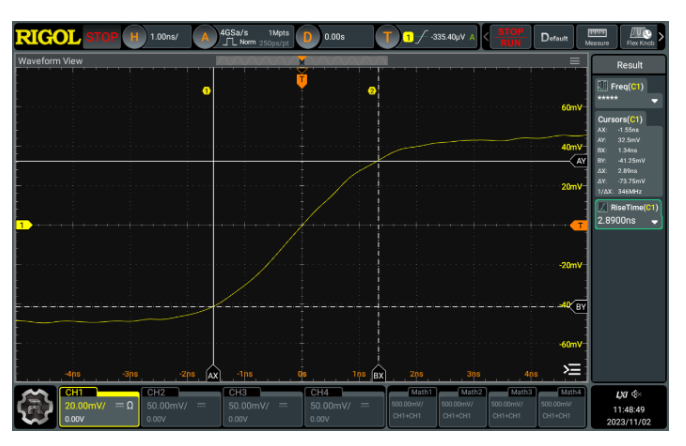Open the Flex Knob function
The width and height of the screenshot is (686, 446).
pyautogui.click(x=640, y=37)
